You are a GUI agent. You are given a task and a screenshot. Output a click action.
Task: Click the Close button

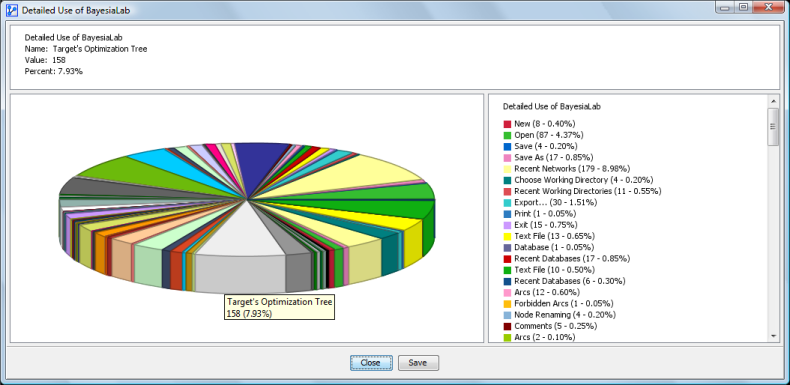click(x=371, y=363)
